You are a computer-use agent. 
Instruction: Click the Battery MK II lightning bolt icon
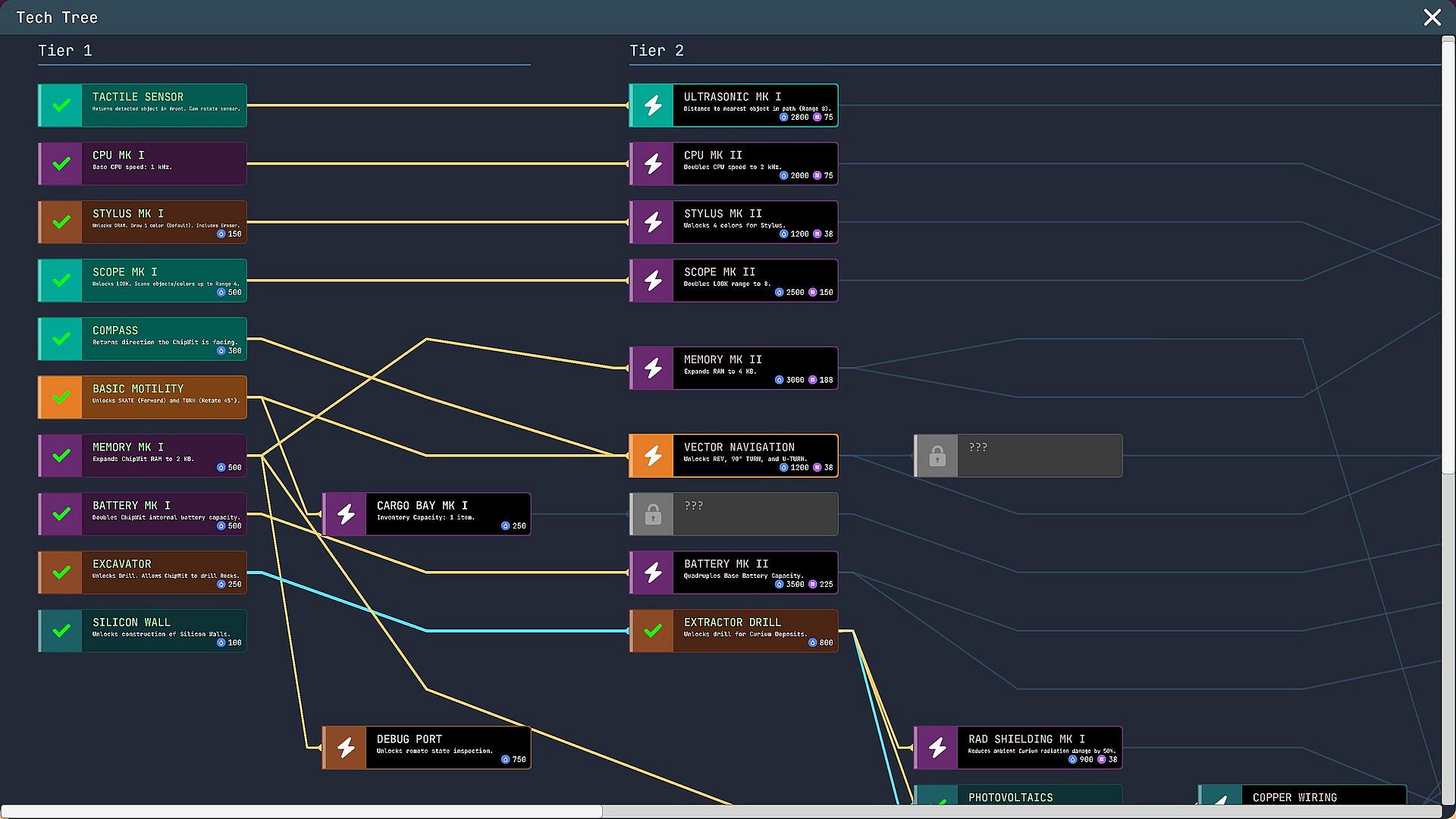tap(653, 573)
